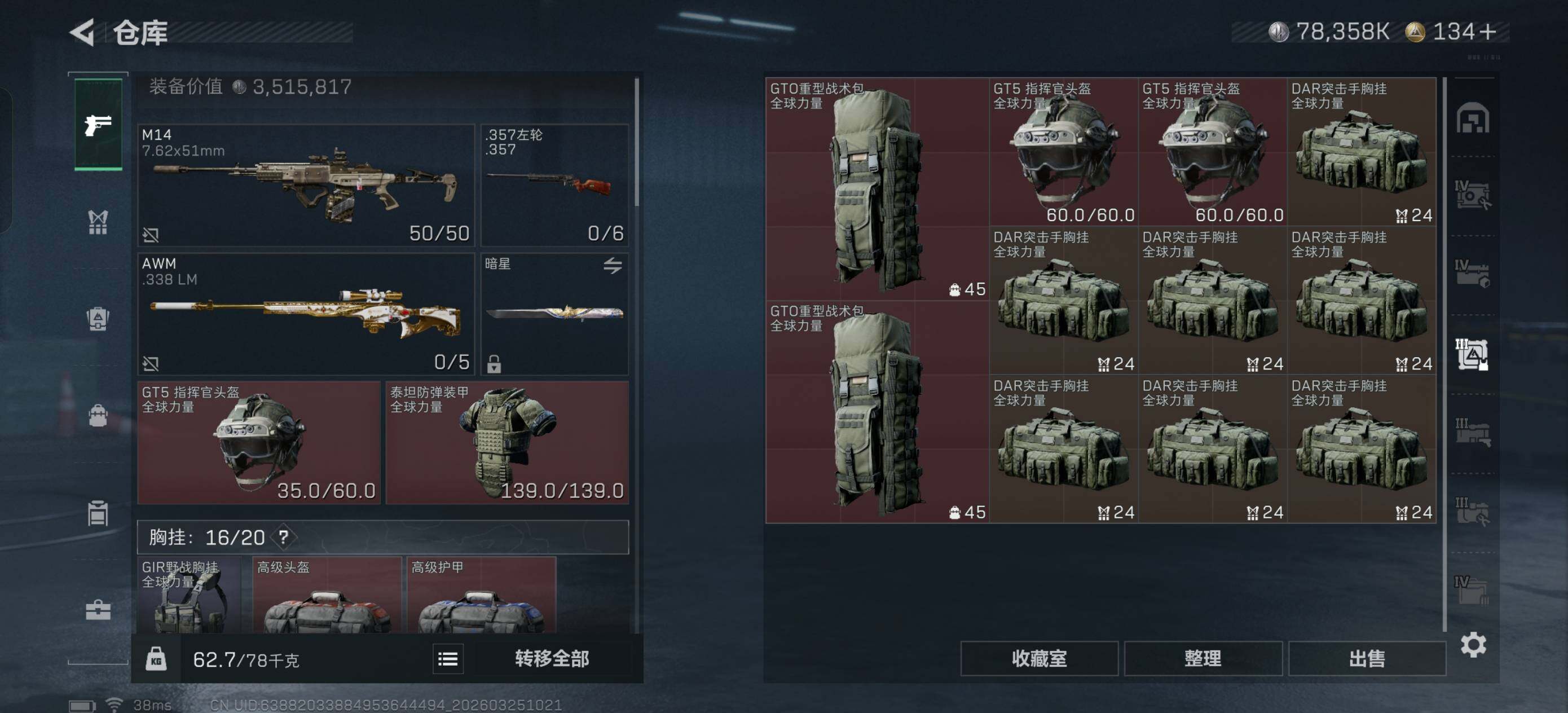This screenshot has width=1568, height=713.
Task: Open the 胸挂 capacity help question mark
Action: coord(283,537)
